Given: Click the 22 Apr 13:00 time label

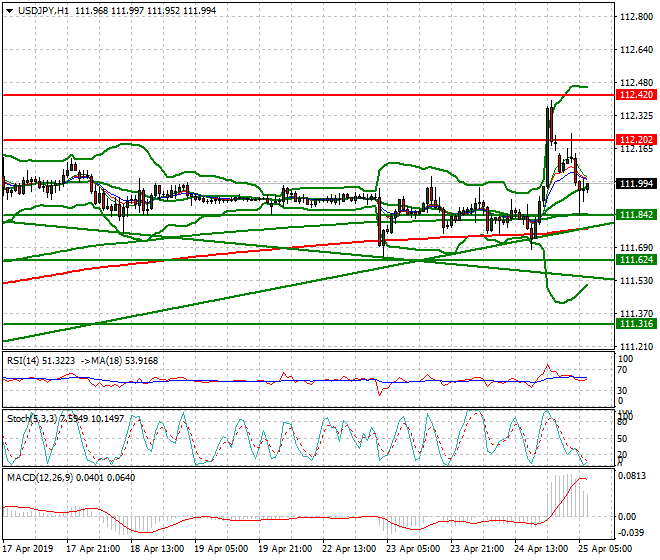Looking at the screenshot, I should (349, 549).
